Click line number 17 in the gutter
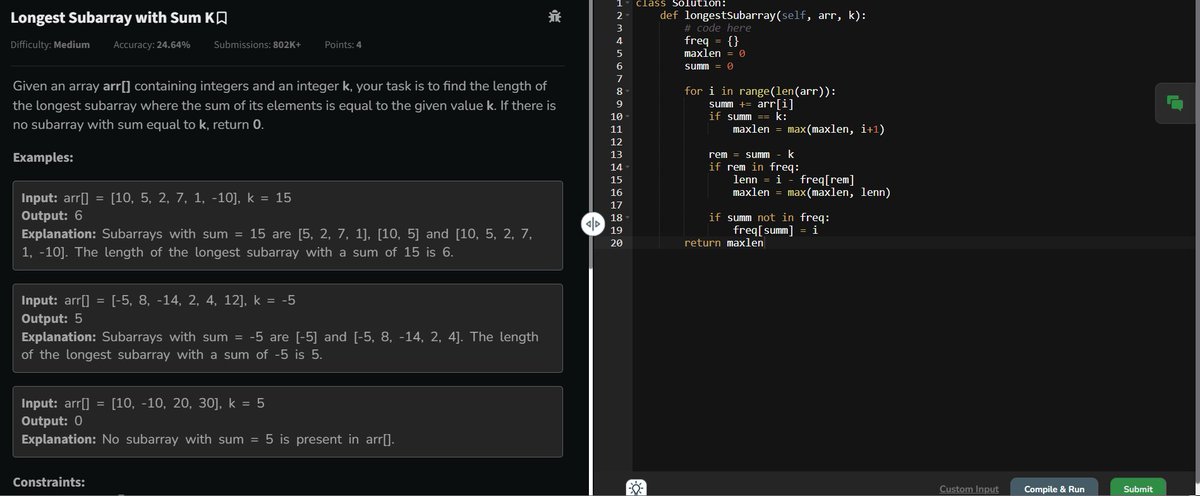Image resolution: width=1200 pixels, height=496 pixels. (x=615, y=205)
